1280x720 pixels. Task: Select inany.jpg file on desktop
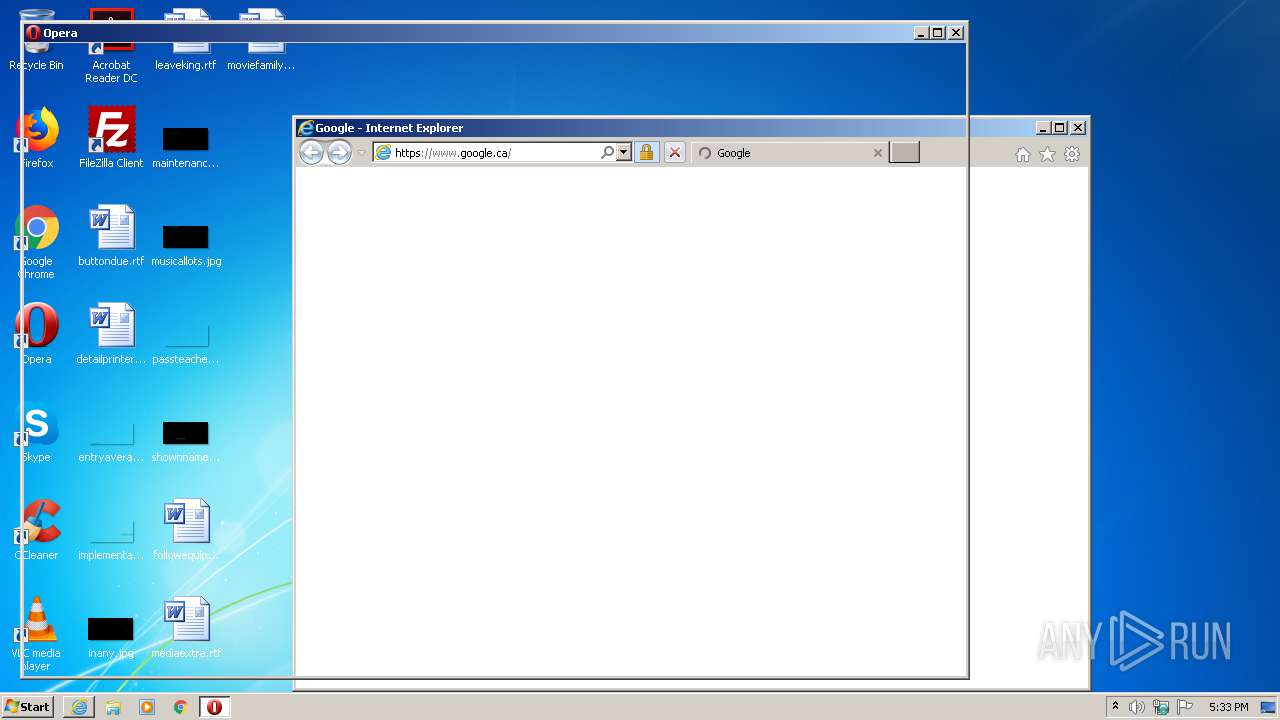pos(111,636)
